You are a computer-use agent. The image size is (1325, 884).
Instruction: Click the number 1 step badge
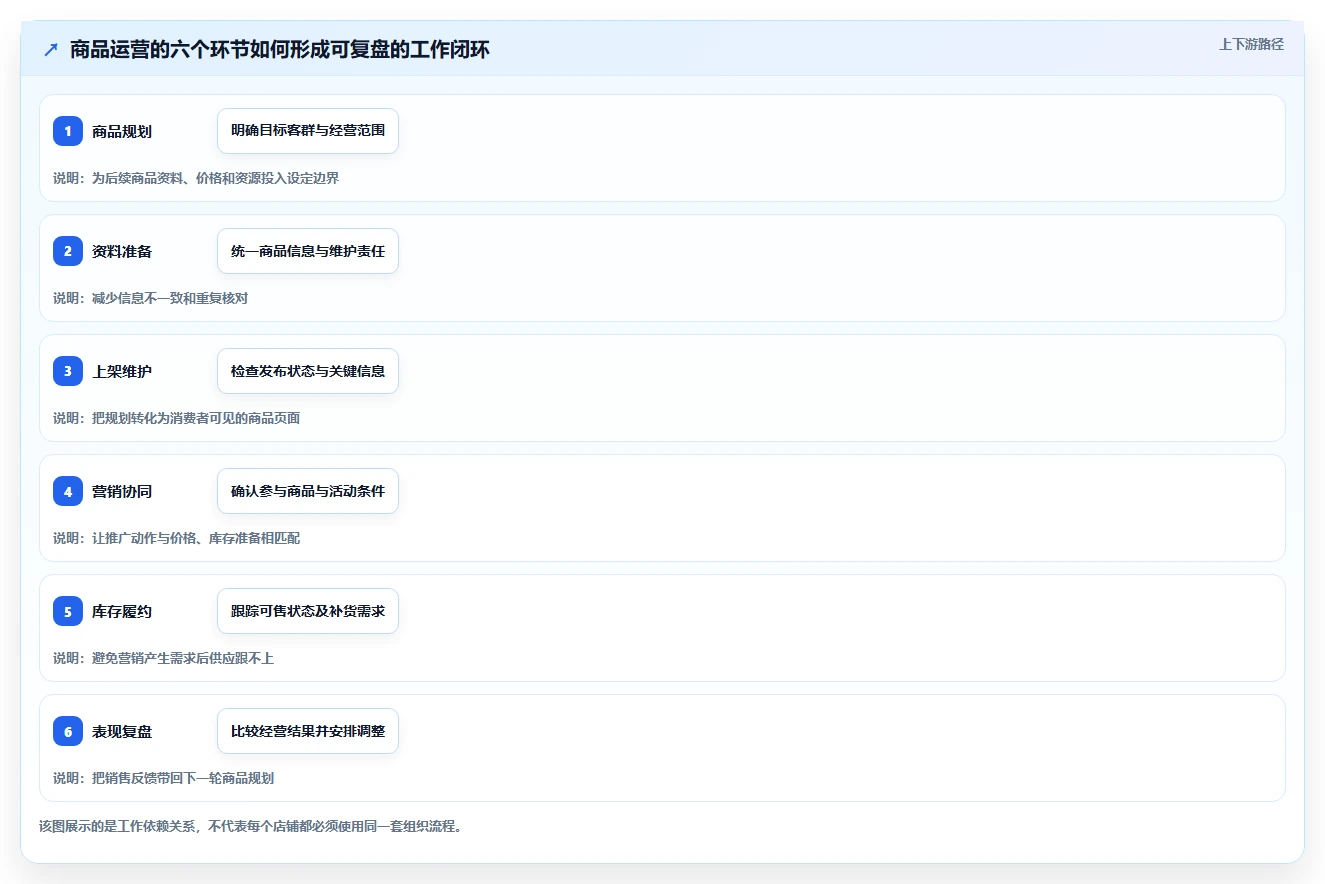click(x=68, y=131)
